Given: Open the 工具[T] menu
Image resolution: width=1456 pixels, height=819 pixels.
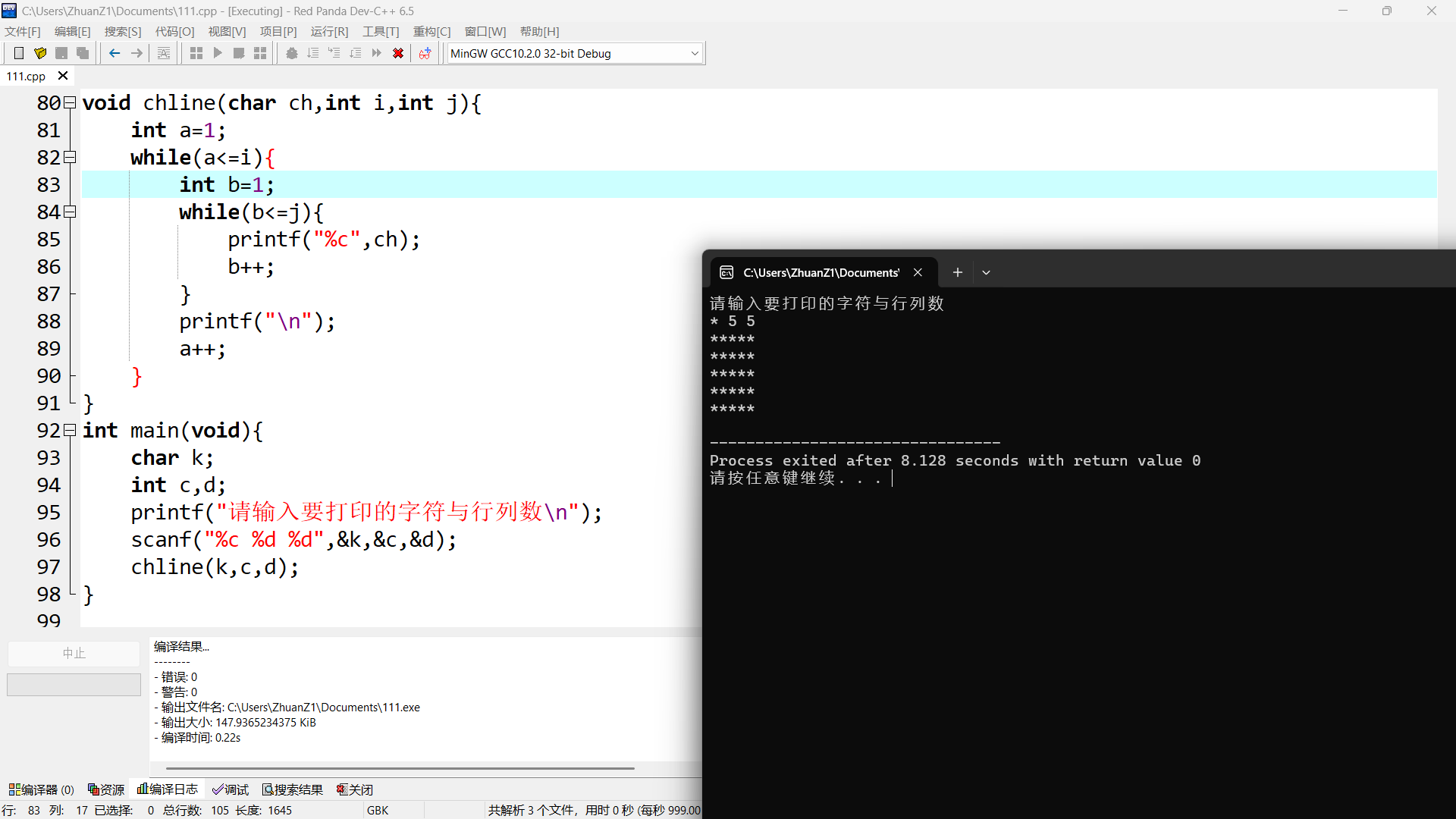Looking at the screenshot, I should [x=381, y=31].
